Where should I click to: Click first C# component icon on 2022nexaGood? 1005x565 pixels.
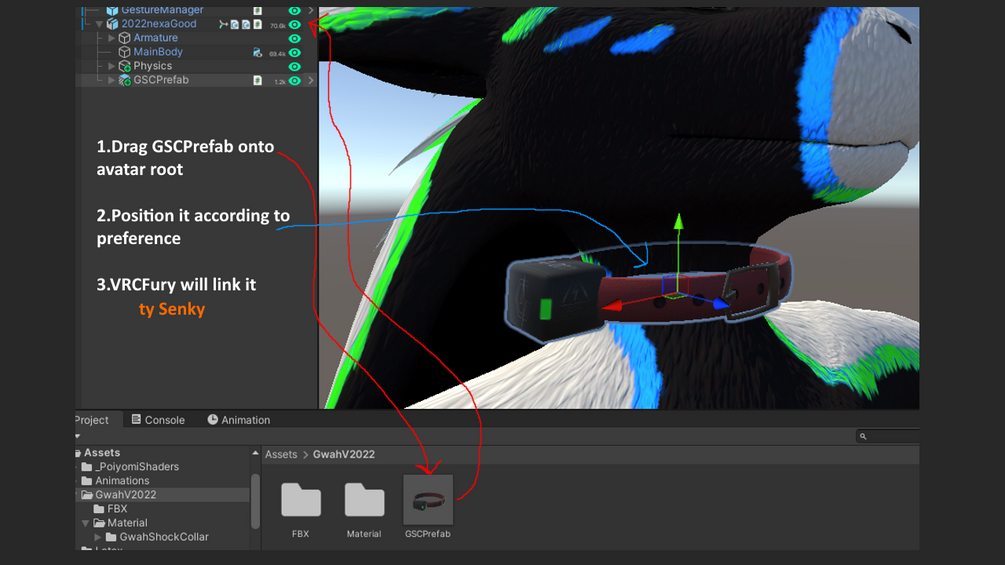pos(235,25)
